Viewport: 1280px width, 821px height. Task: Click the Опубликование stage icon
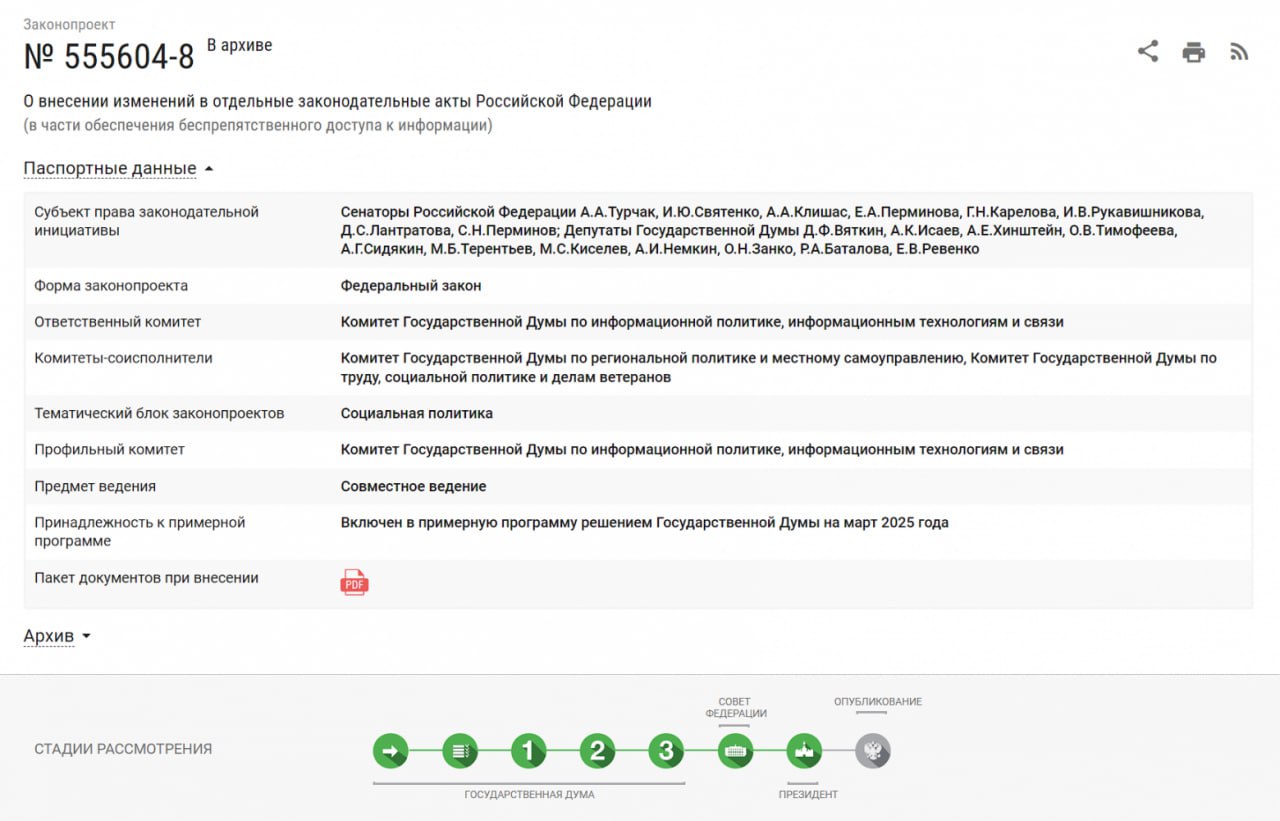[x=873, y=750]
